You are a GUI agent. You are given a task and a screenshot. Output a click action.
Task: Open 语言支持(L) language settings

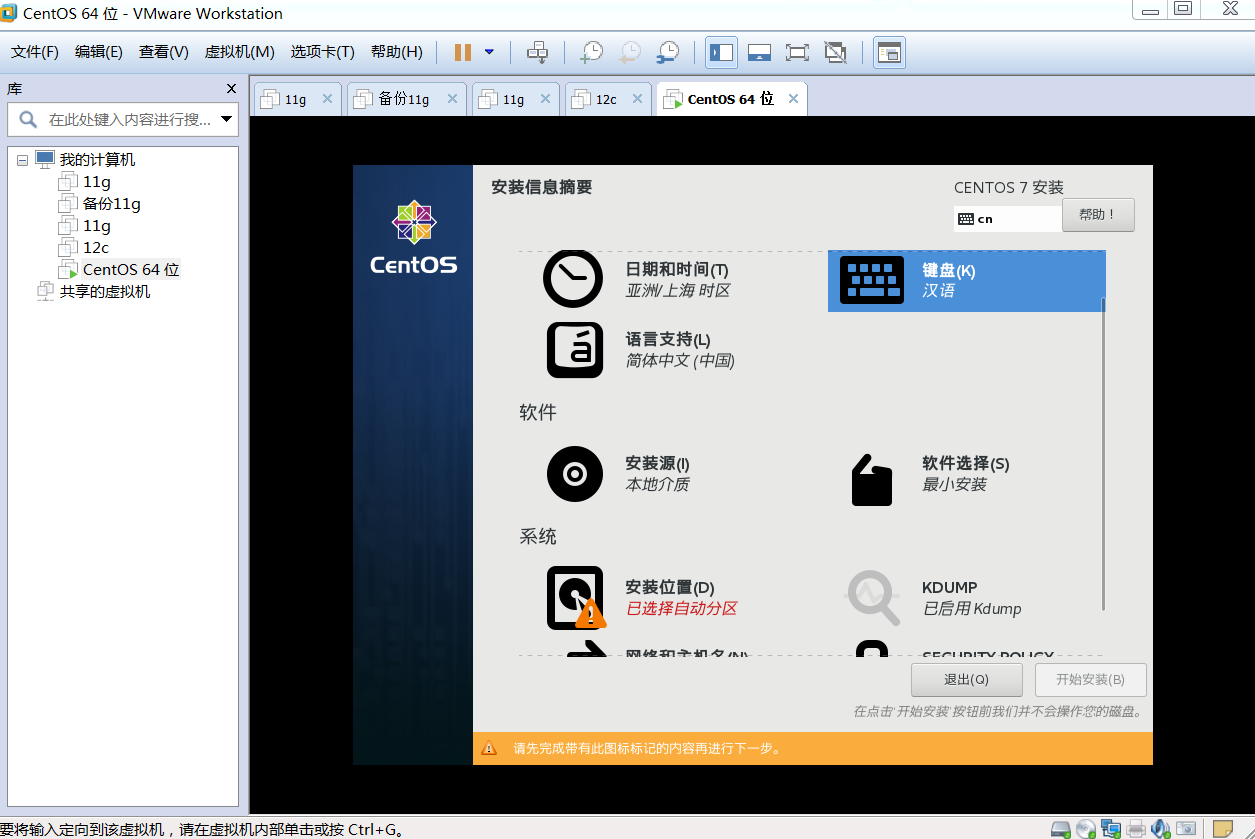pos(641,350)
